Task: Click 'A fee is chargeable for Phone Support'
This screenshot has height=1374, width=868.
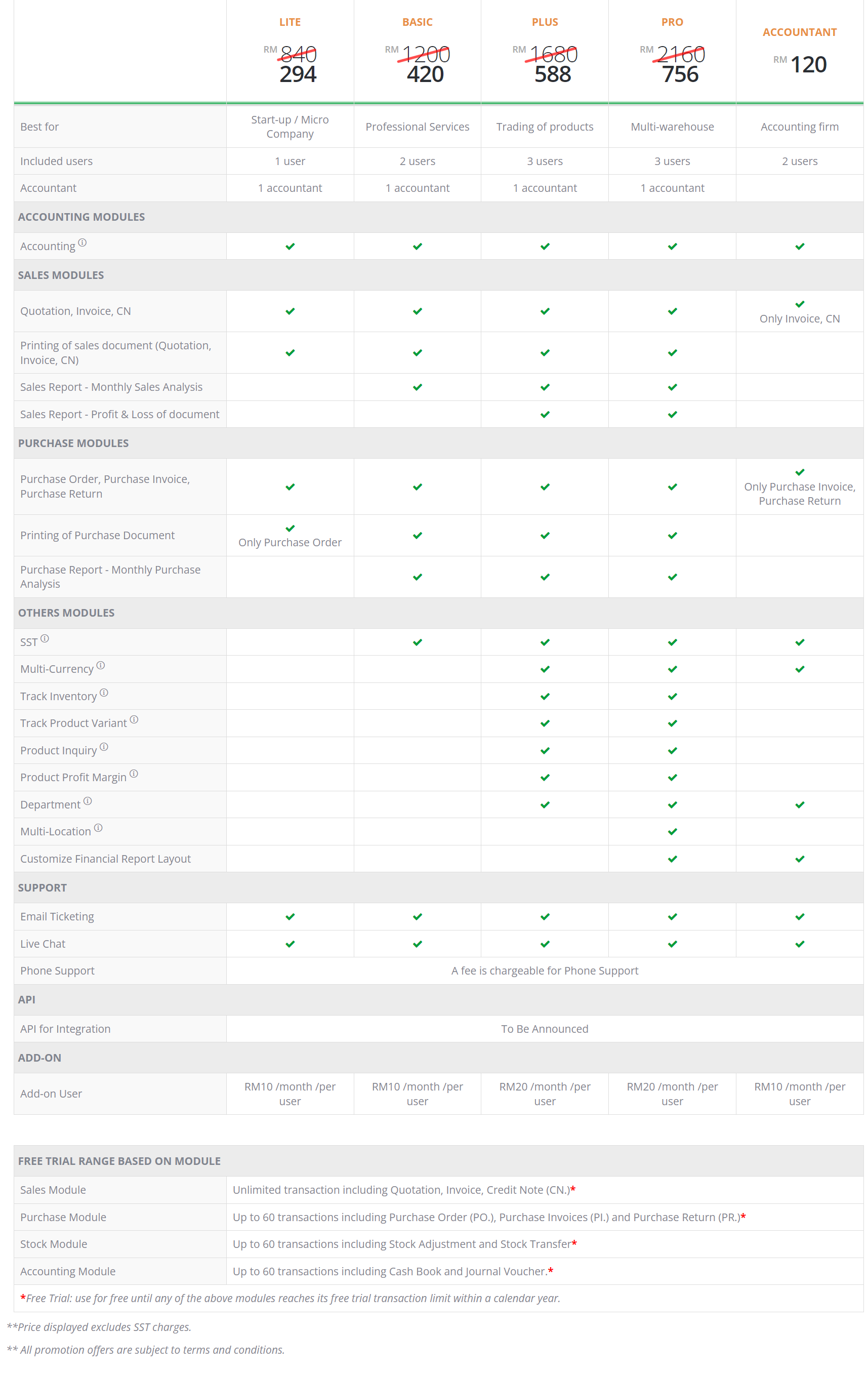Action: tap(545, 971)
